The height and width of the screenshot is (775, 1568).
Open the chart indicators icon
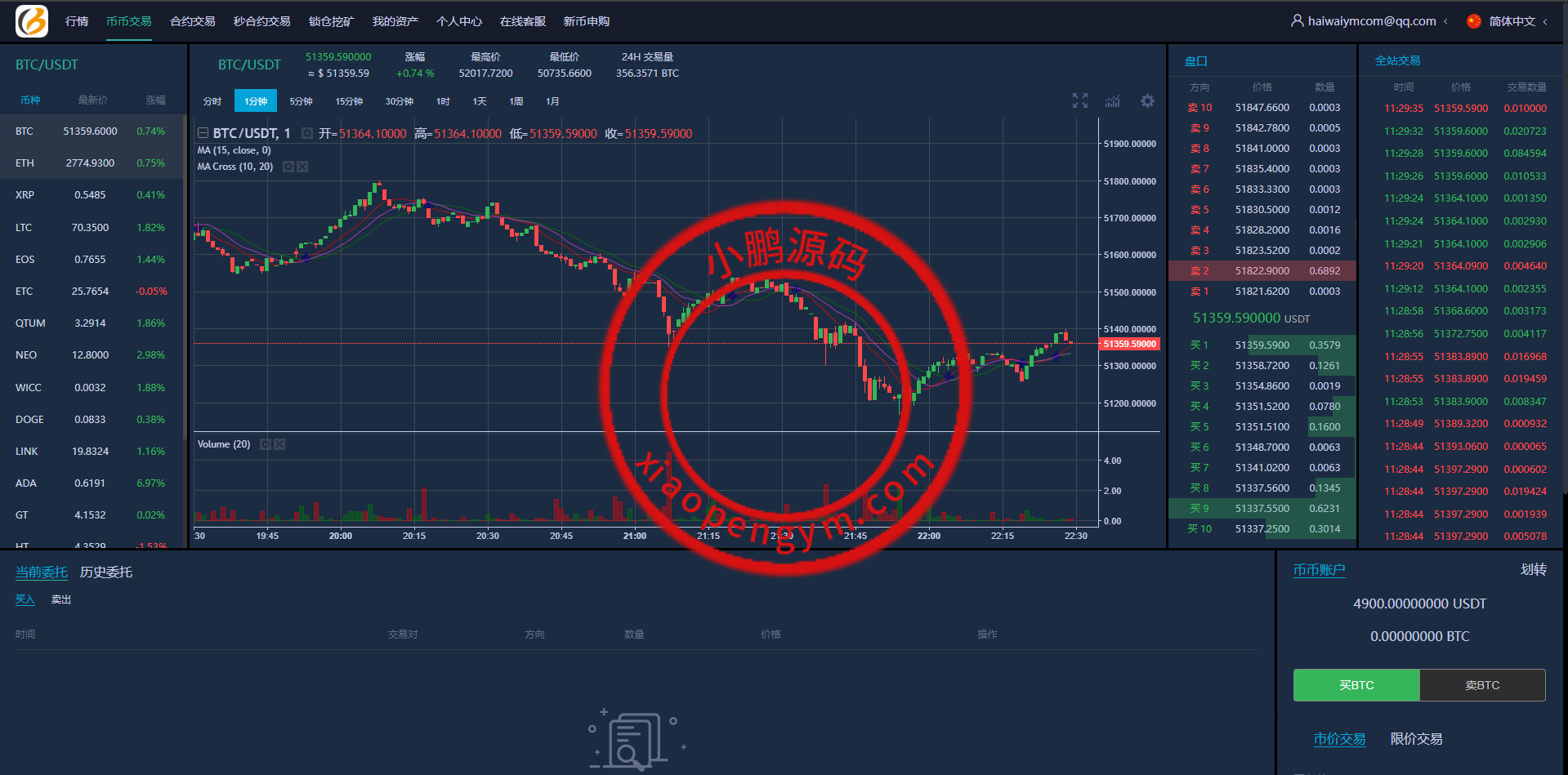click(x=1113, y=100)
